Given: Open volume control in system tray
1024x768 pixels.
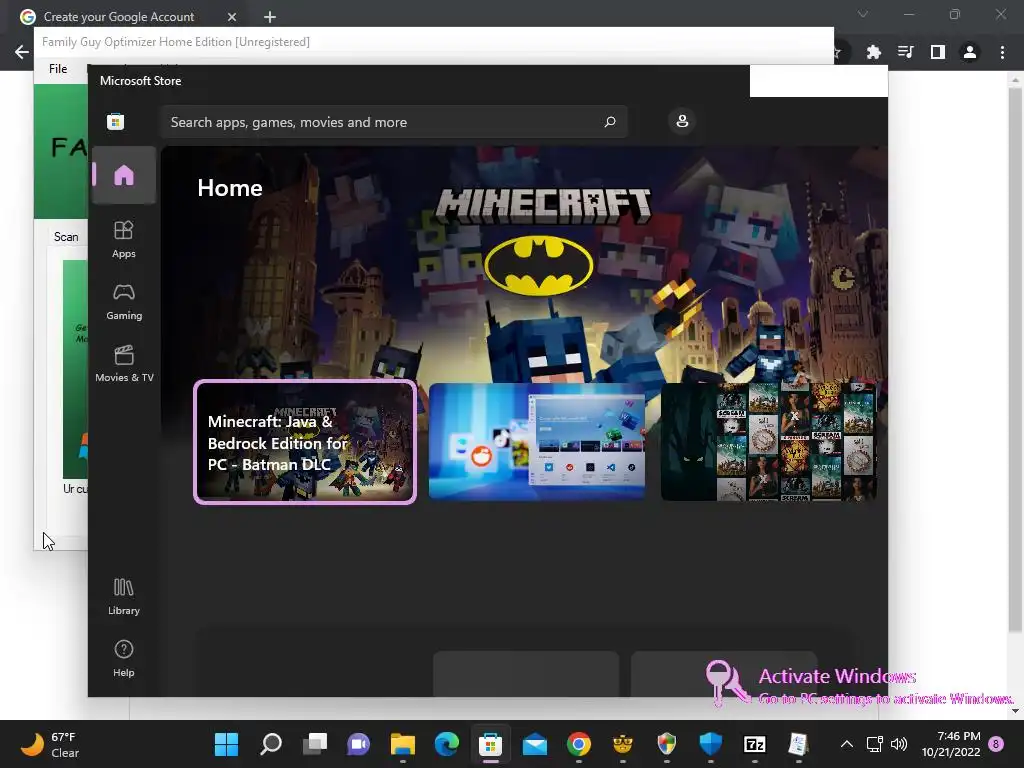Looking at the screenshot, I should (899, 744).
